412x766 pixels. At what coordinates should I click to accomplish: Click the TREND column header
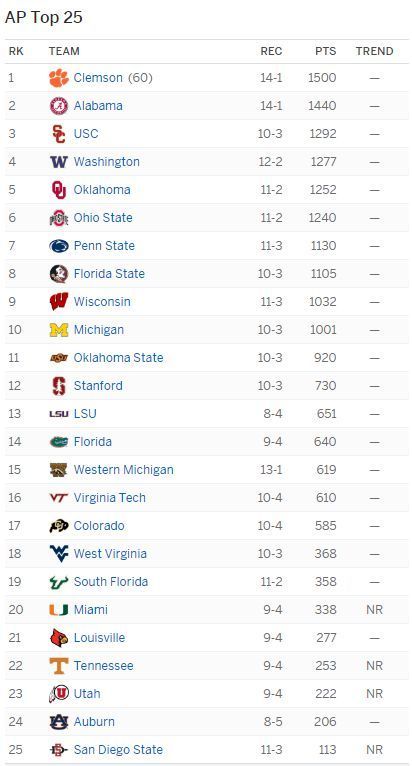[374, 51]
